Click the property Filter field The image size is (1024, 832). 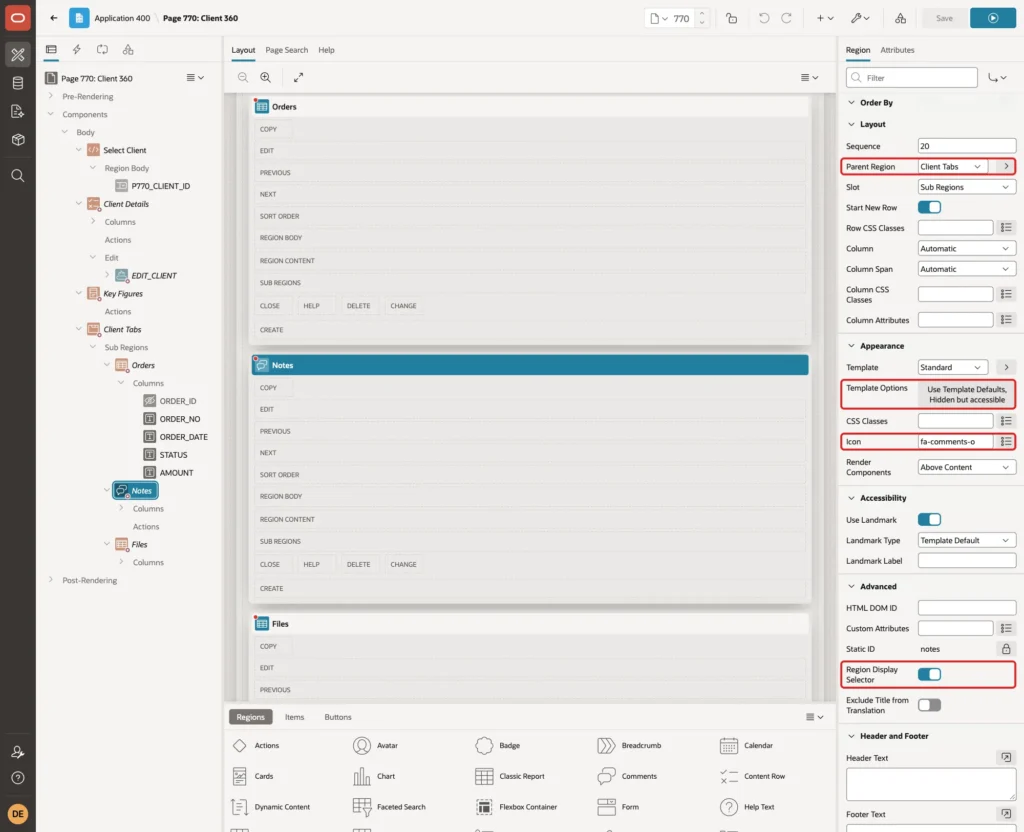point(912,78)
